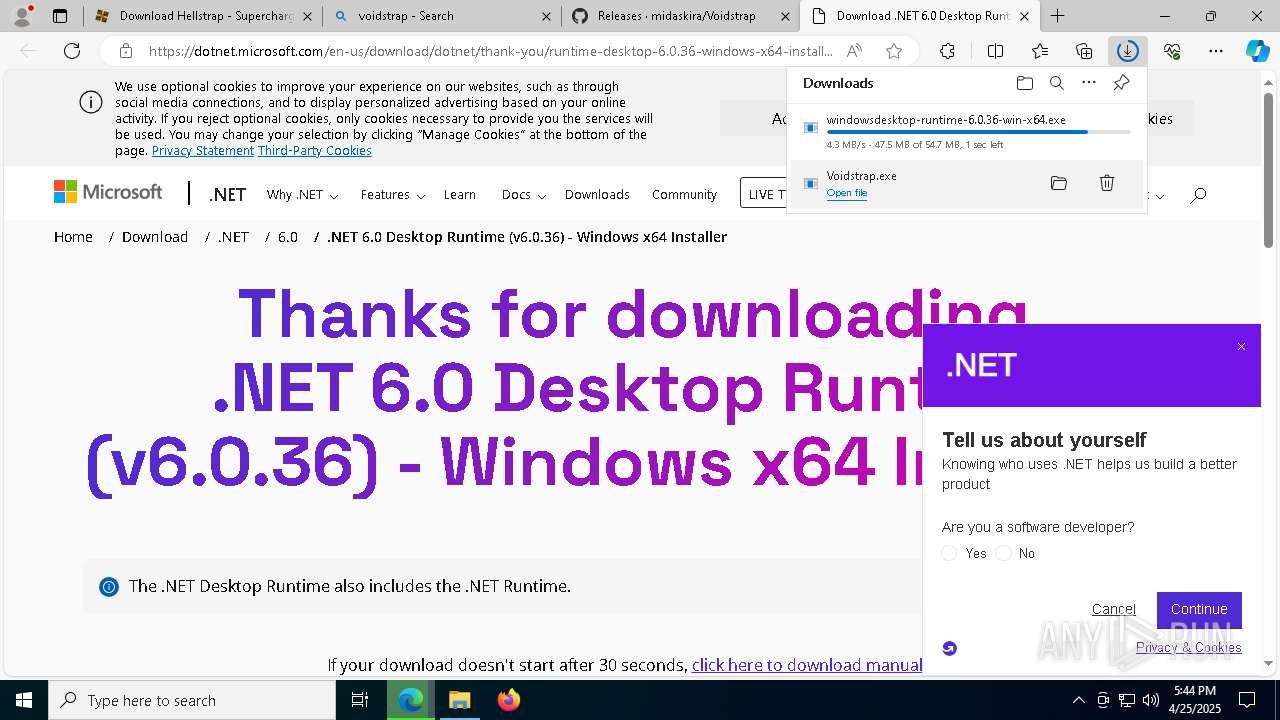Close the .NET survey popup

[1241, 347]
